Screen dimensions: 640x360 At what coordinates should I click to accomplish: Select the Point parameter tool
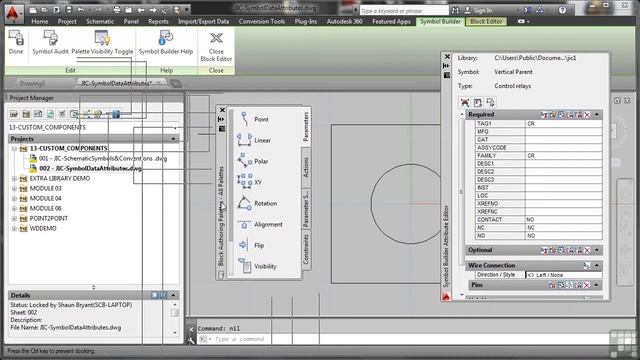(x=254, y=119)
